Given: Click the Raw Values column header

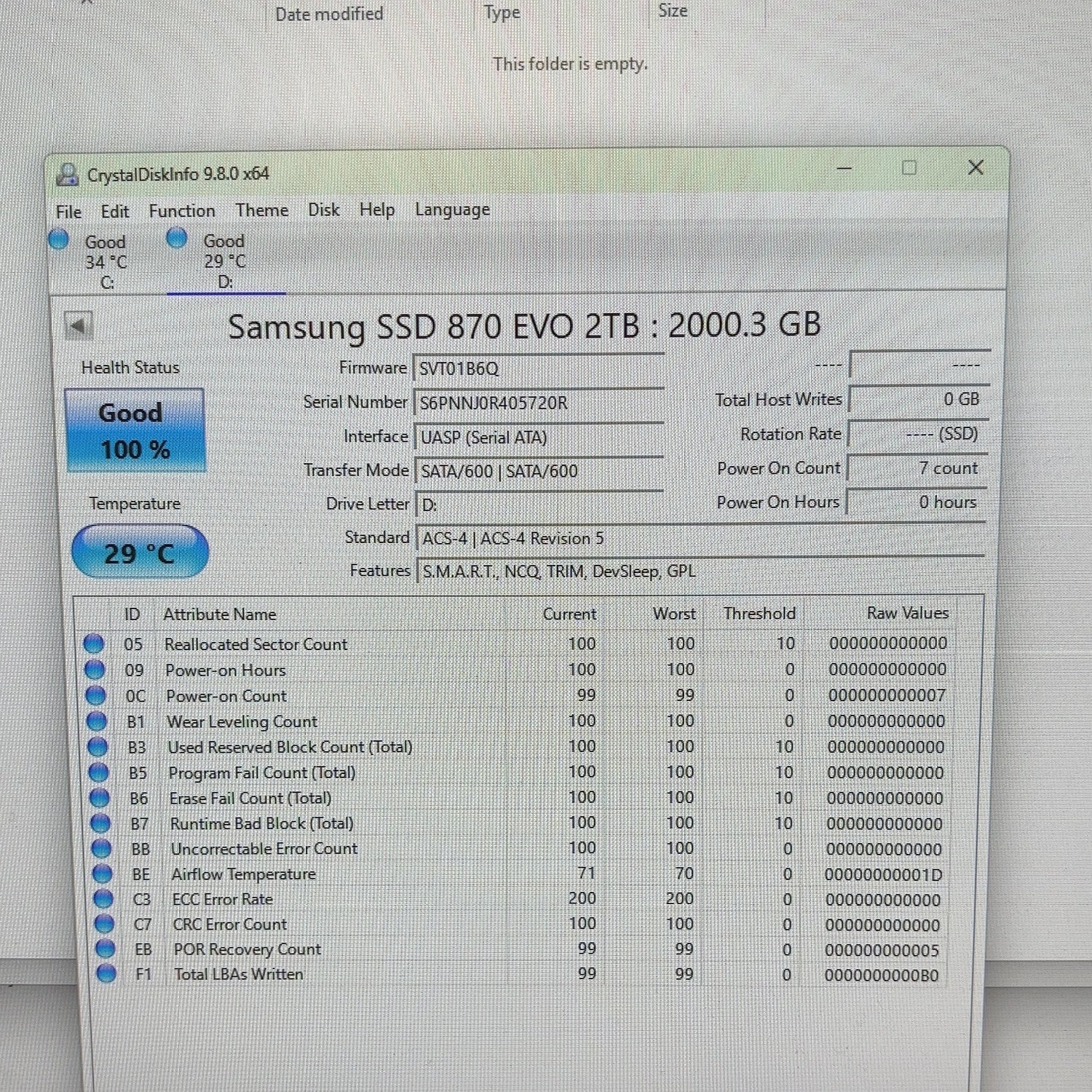Looking at the screenshot, I should 908,613.
